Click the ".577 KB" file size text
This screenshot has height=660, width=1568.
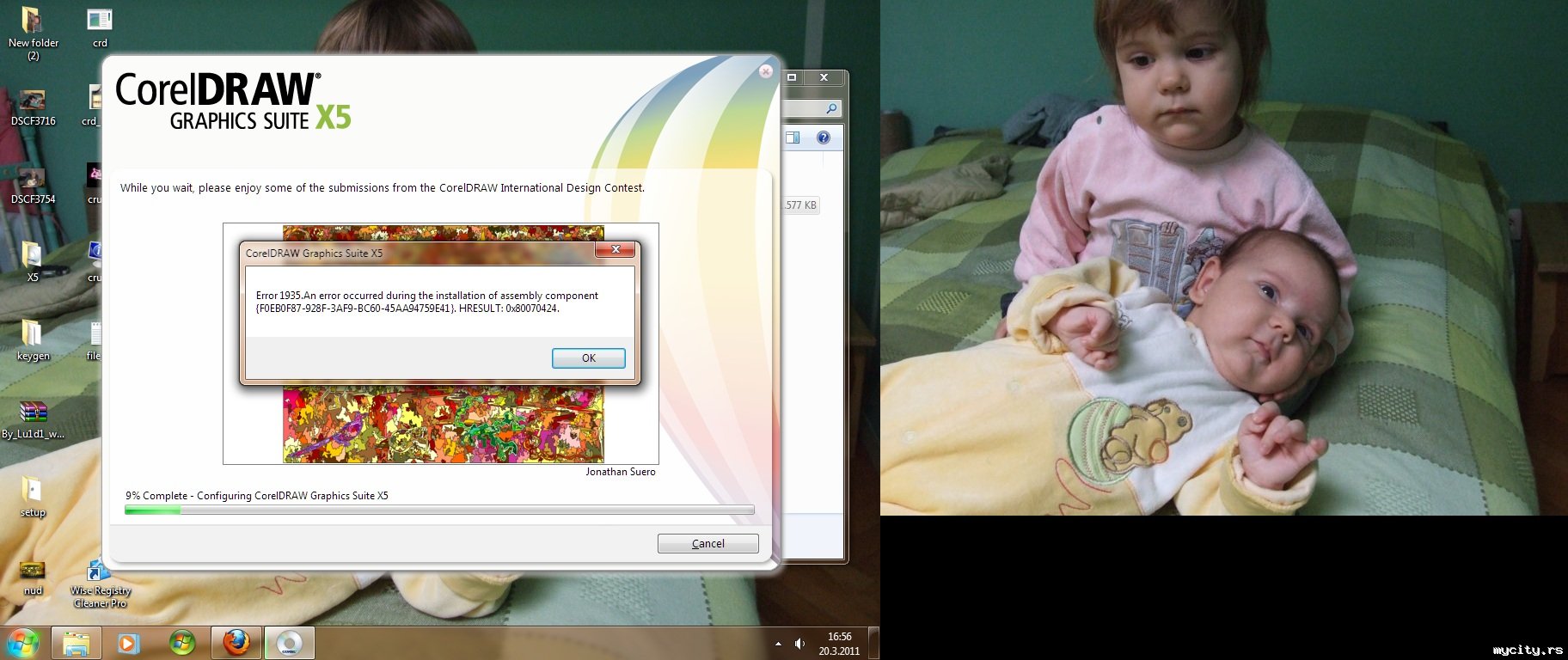[x=799, y=205]
